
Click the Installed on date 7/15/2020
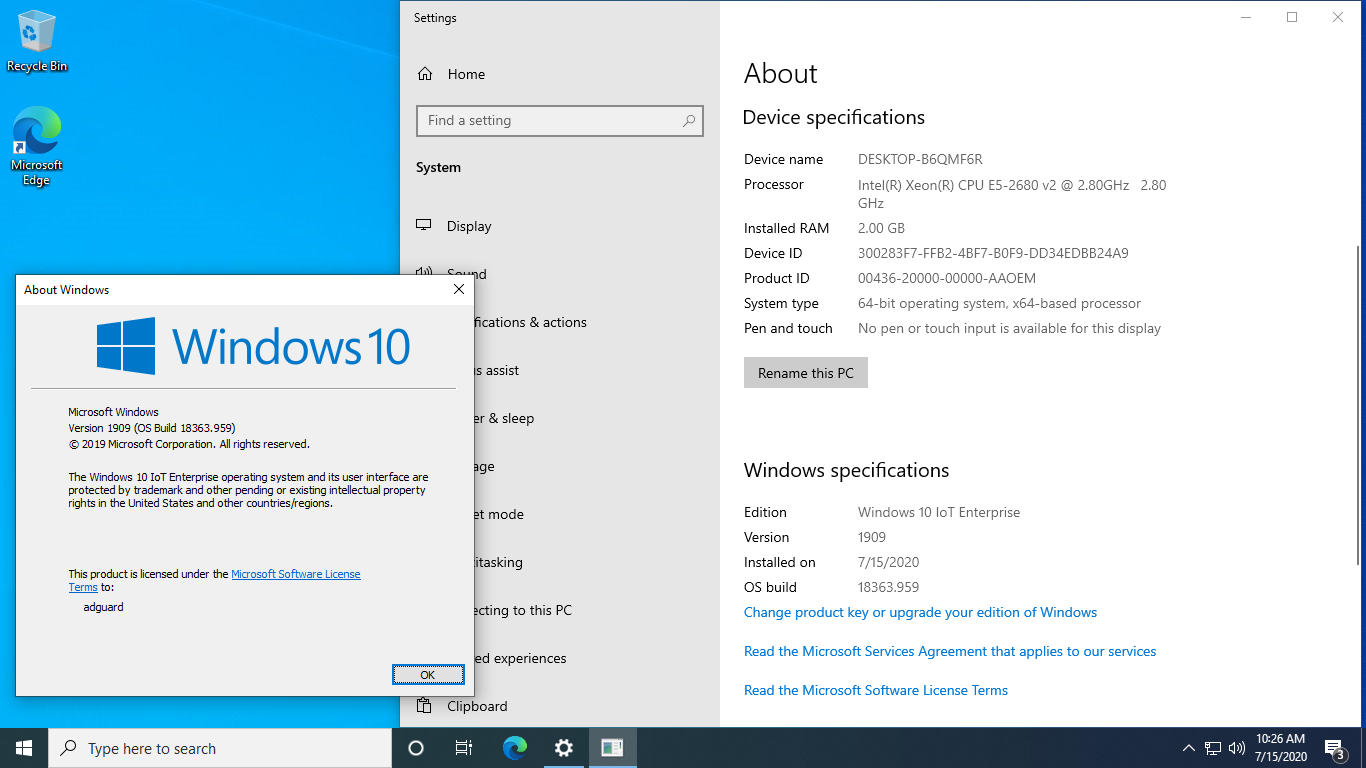(x=888, y=562)
